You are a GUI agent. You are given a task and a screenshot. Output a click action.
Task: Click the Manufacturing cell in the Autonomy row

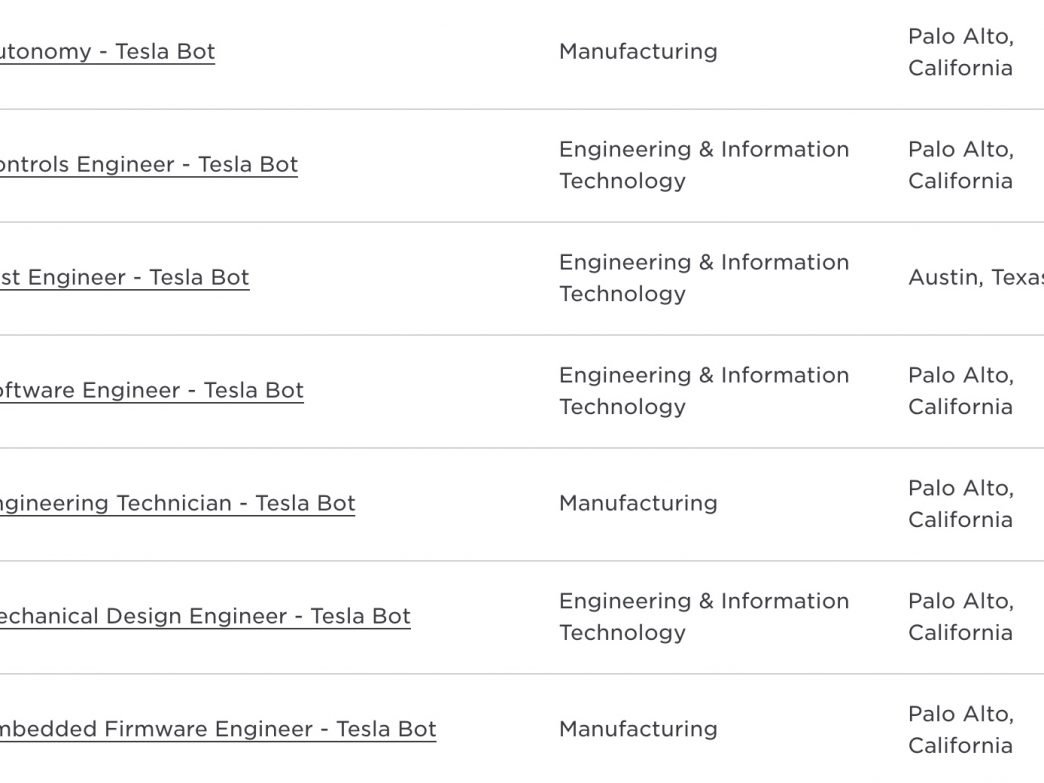(x=638, y=52)
